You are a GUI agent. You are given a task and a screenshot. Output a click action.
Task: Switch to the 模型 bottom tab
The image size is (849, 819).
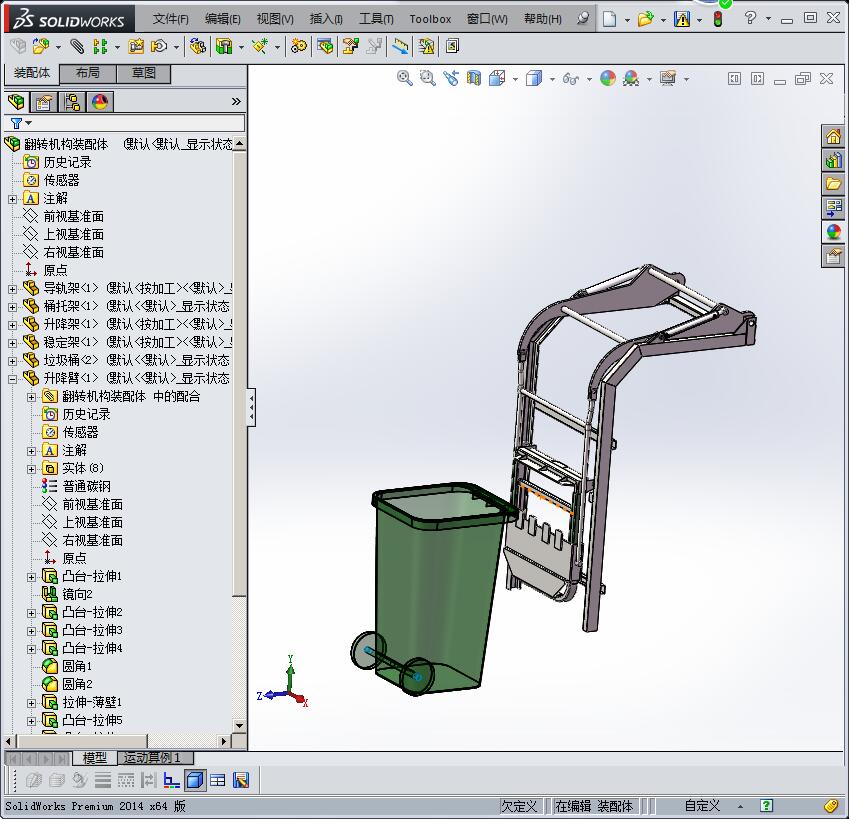point(94,758)
